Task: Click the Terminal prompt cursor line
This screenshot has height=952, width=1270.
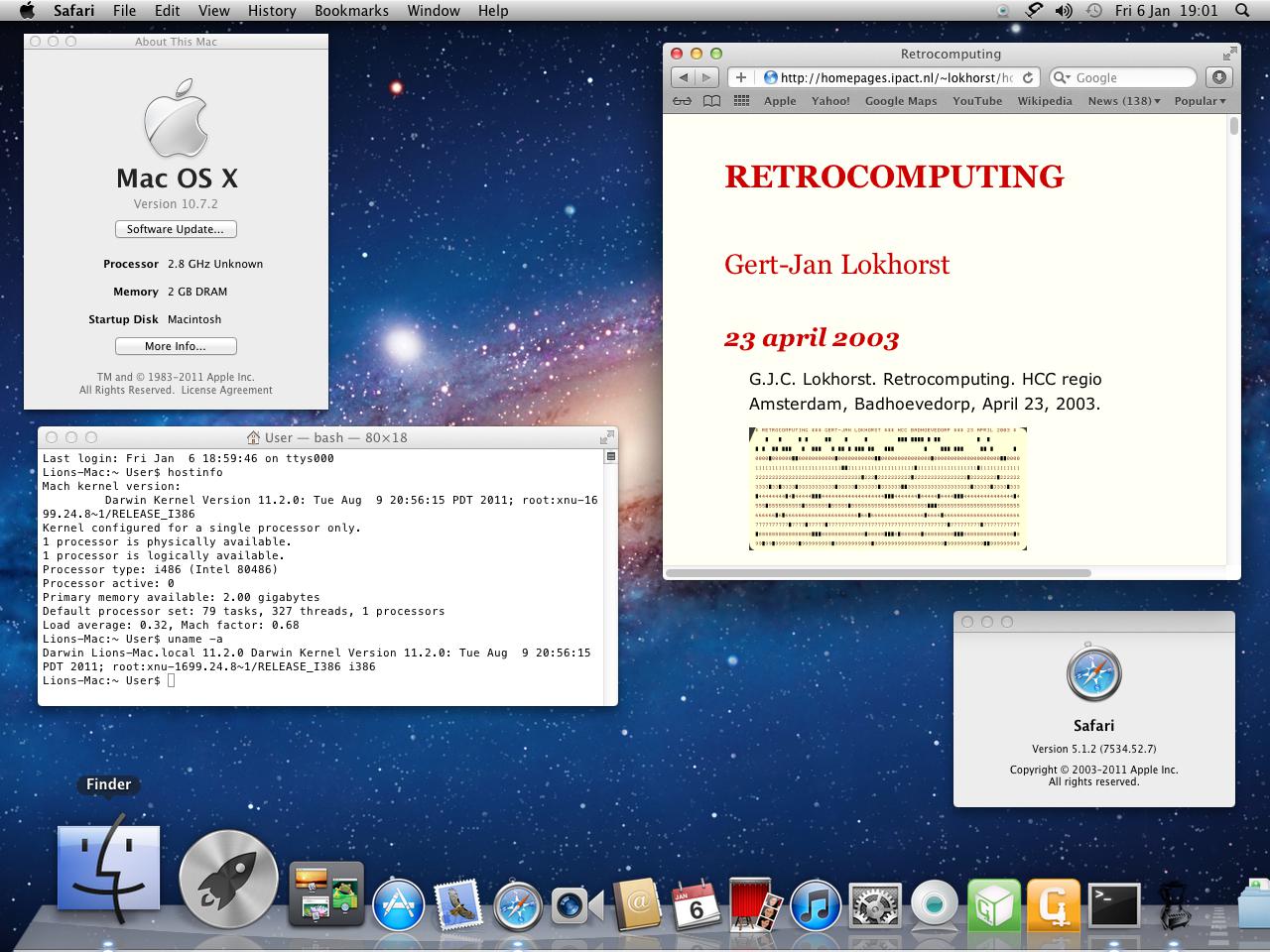Action: coord(109,680)
